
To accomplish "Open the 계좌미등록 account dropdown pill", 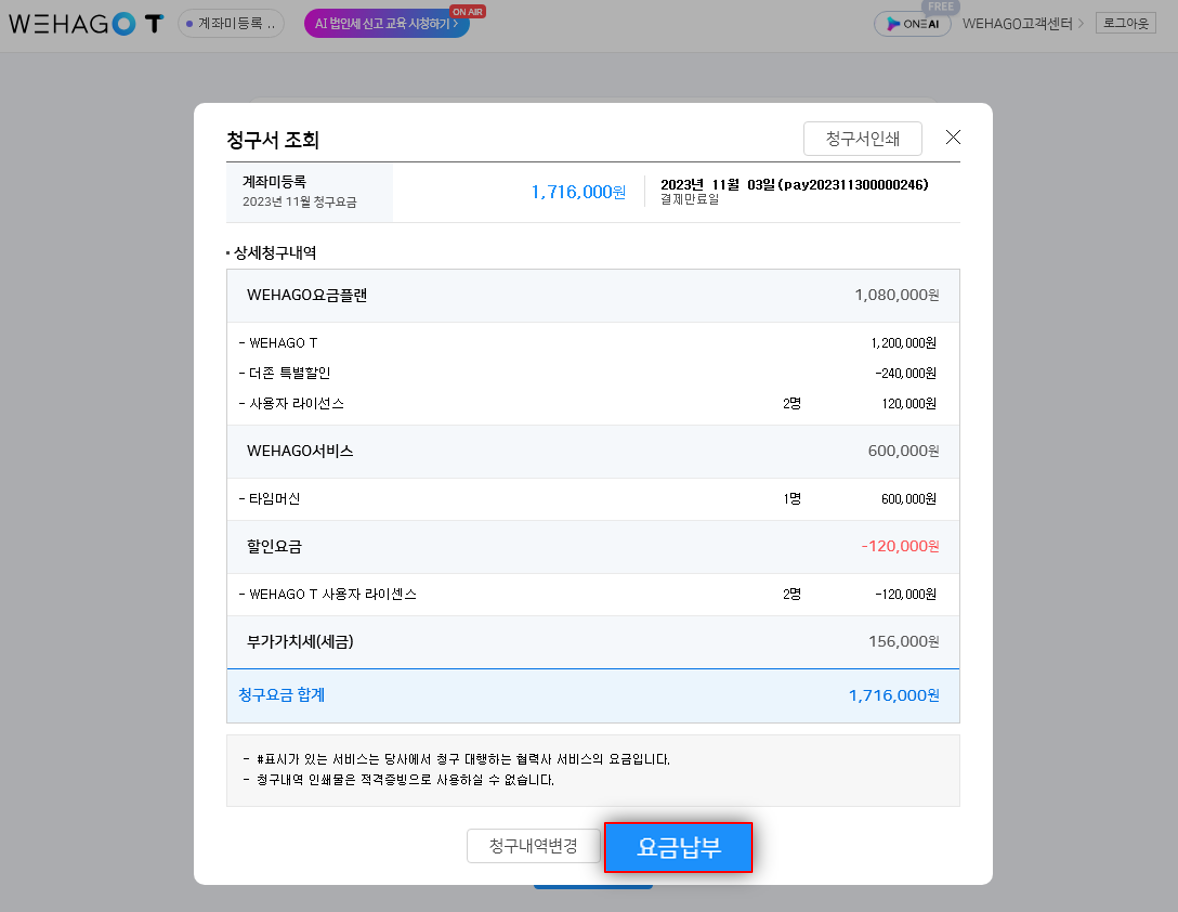I will pos(231,23).
